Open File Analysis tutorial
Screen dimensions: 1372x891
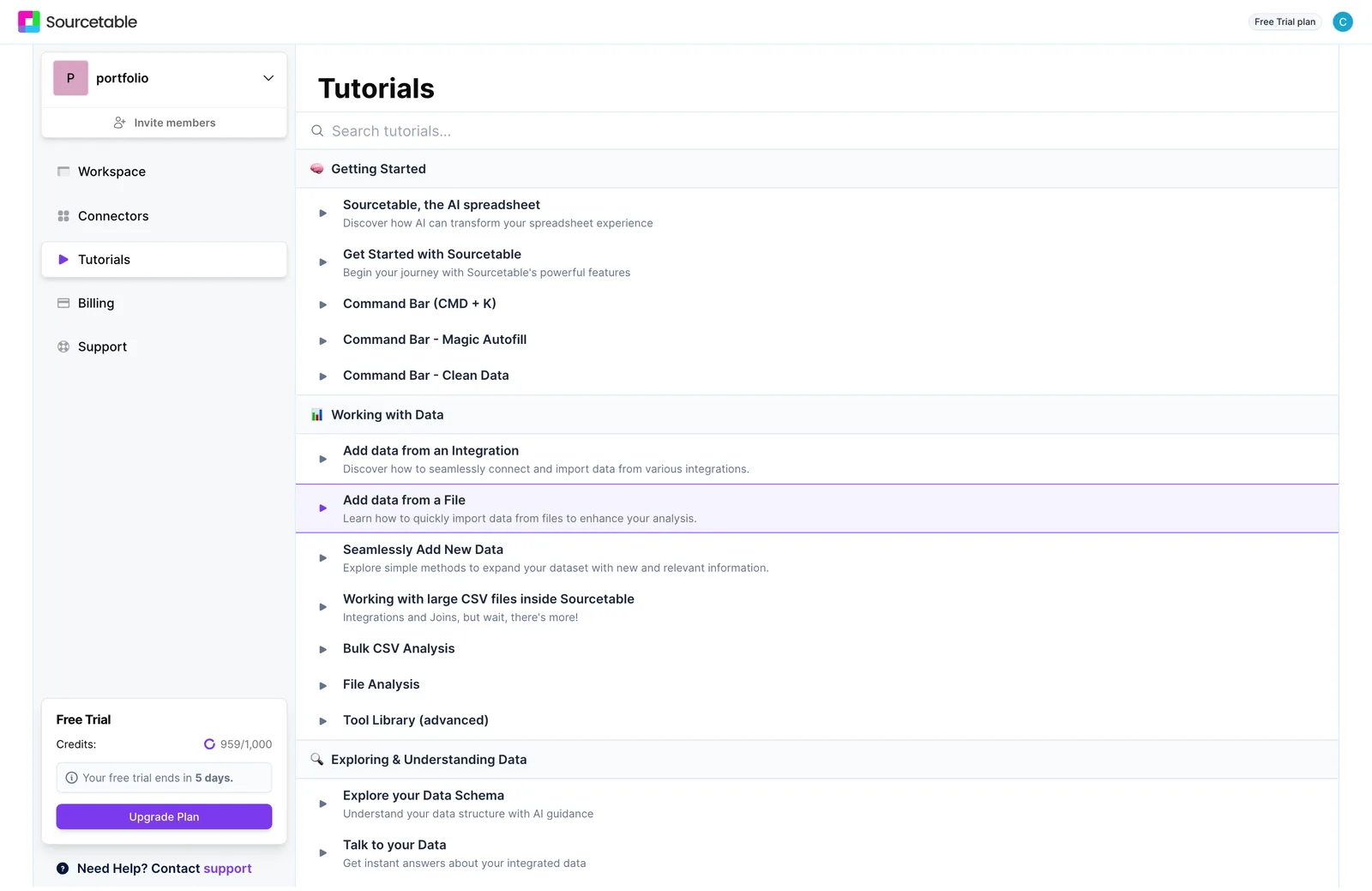tap(817, 684)
